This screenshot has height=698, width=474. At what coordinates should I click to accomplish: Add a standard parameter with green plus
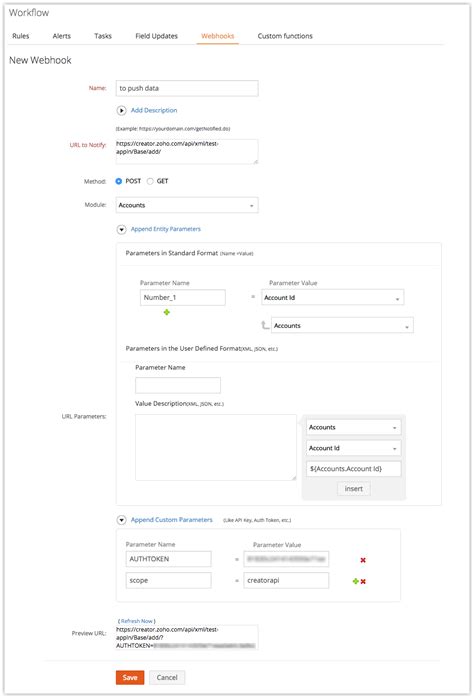(x=166, y=312)
